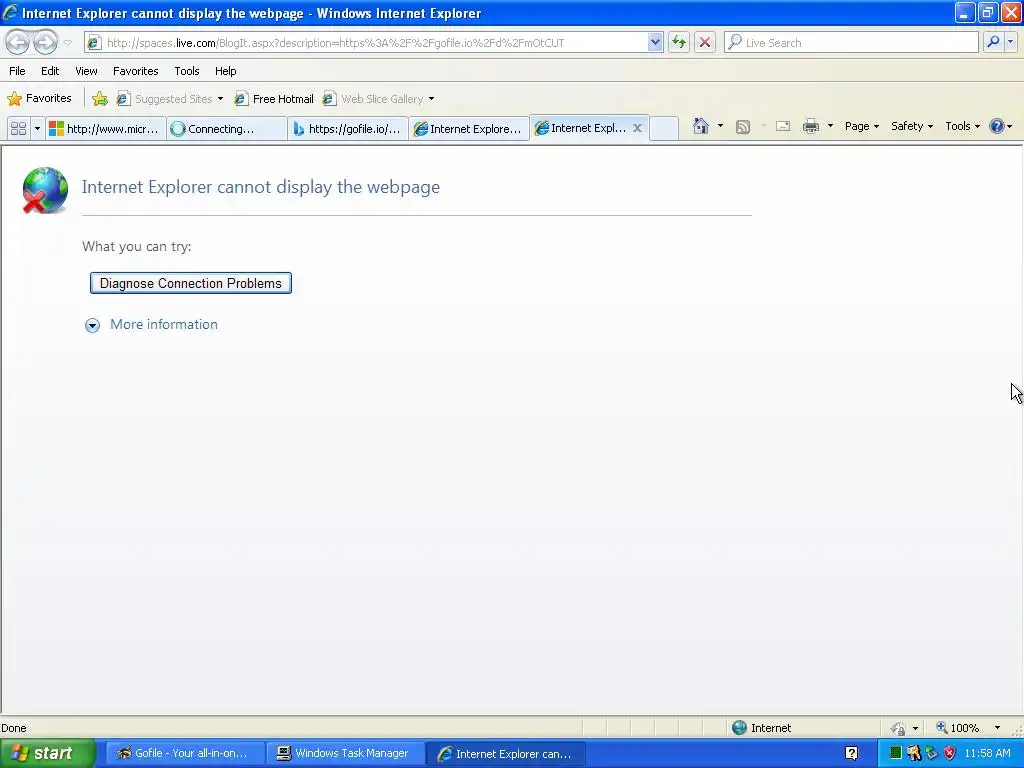
Task: Open the tab list dropdown arrow
Action: coord(37,129)
